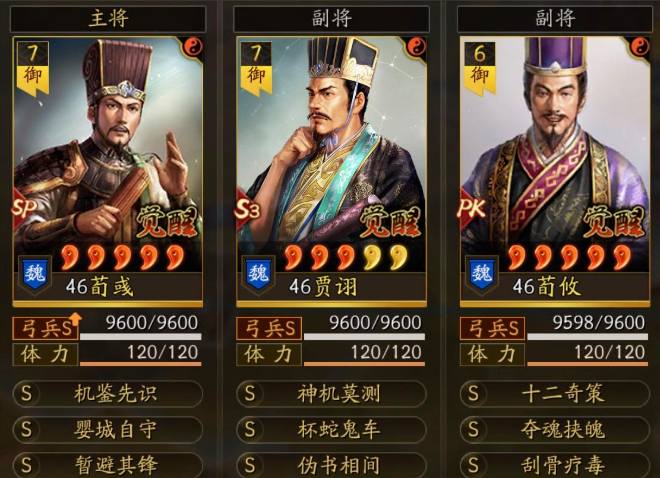660x478 pixels.
Task: Click the yin-yang icon on 荀攸 card
Action: [640, 48]
